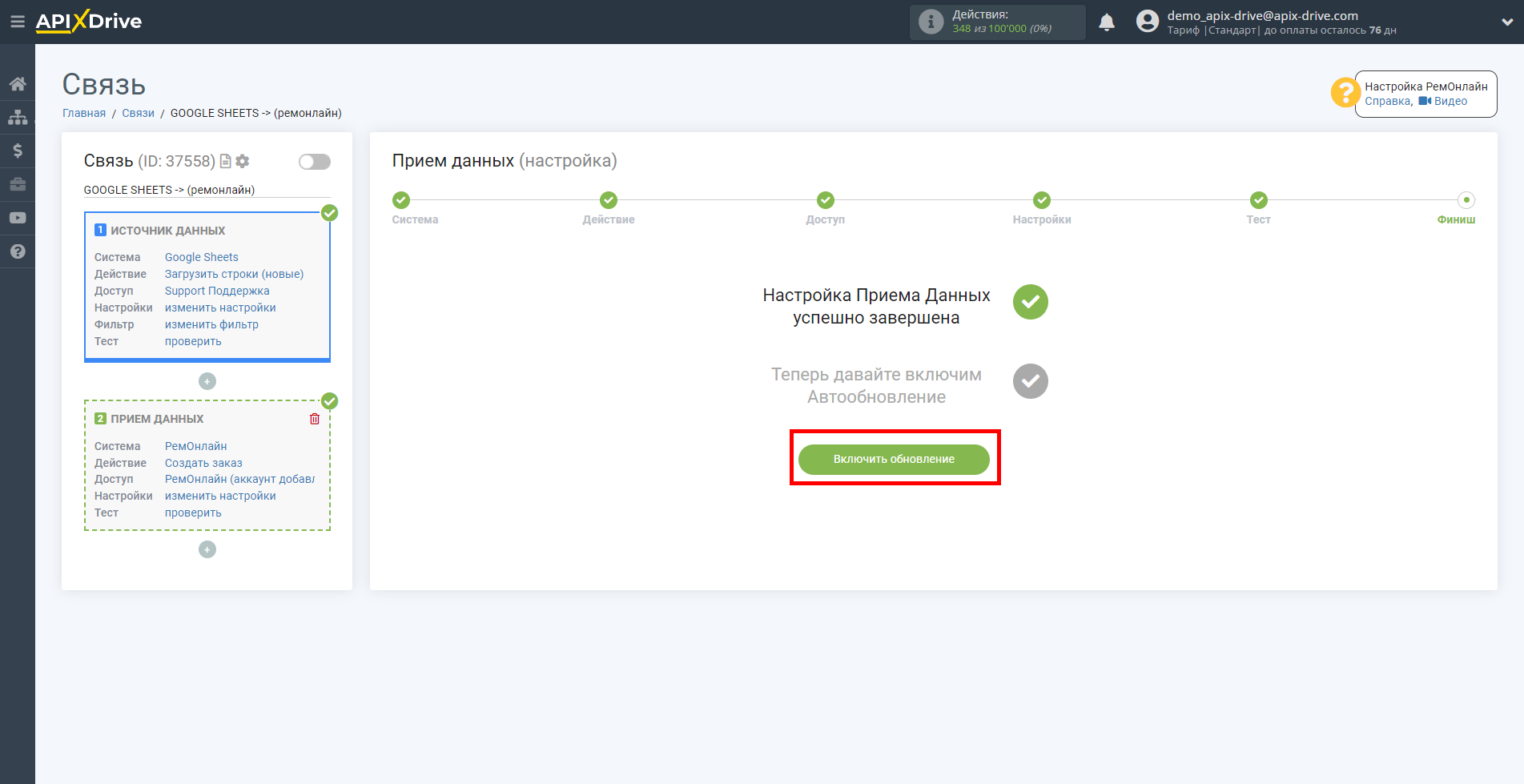Click the receiver block green check badge

coord(329,401)
